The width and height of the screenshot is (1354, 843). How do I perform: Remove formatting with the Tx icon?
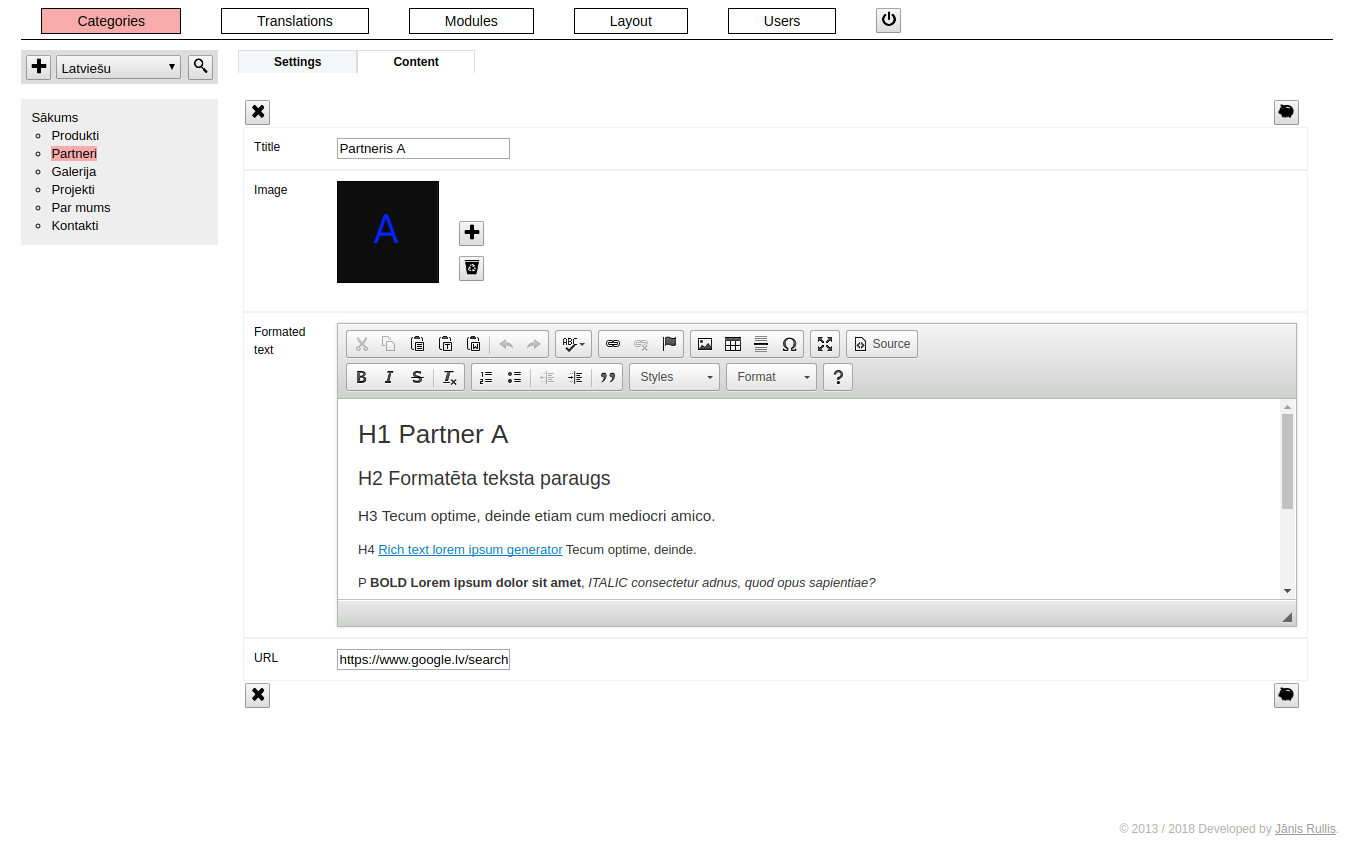coord(450,377)
